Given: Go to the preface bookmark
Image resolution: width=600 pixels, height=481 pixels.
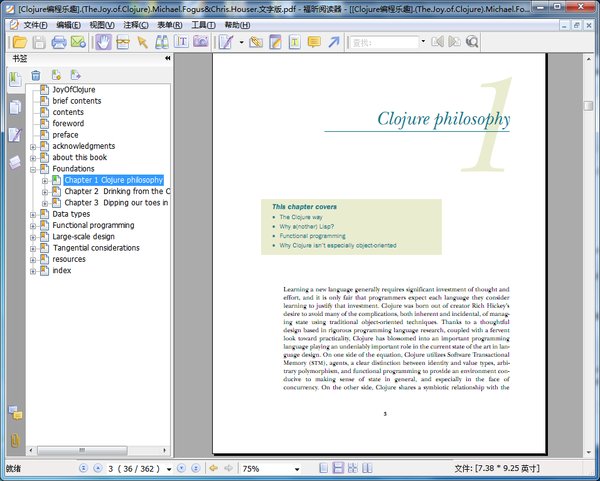Looking at the screenshot, I should [65, 135].
